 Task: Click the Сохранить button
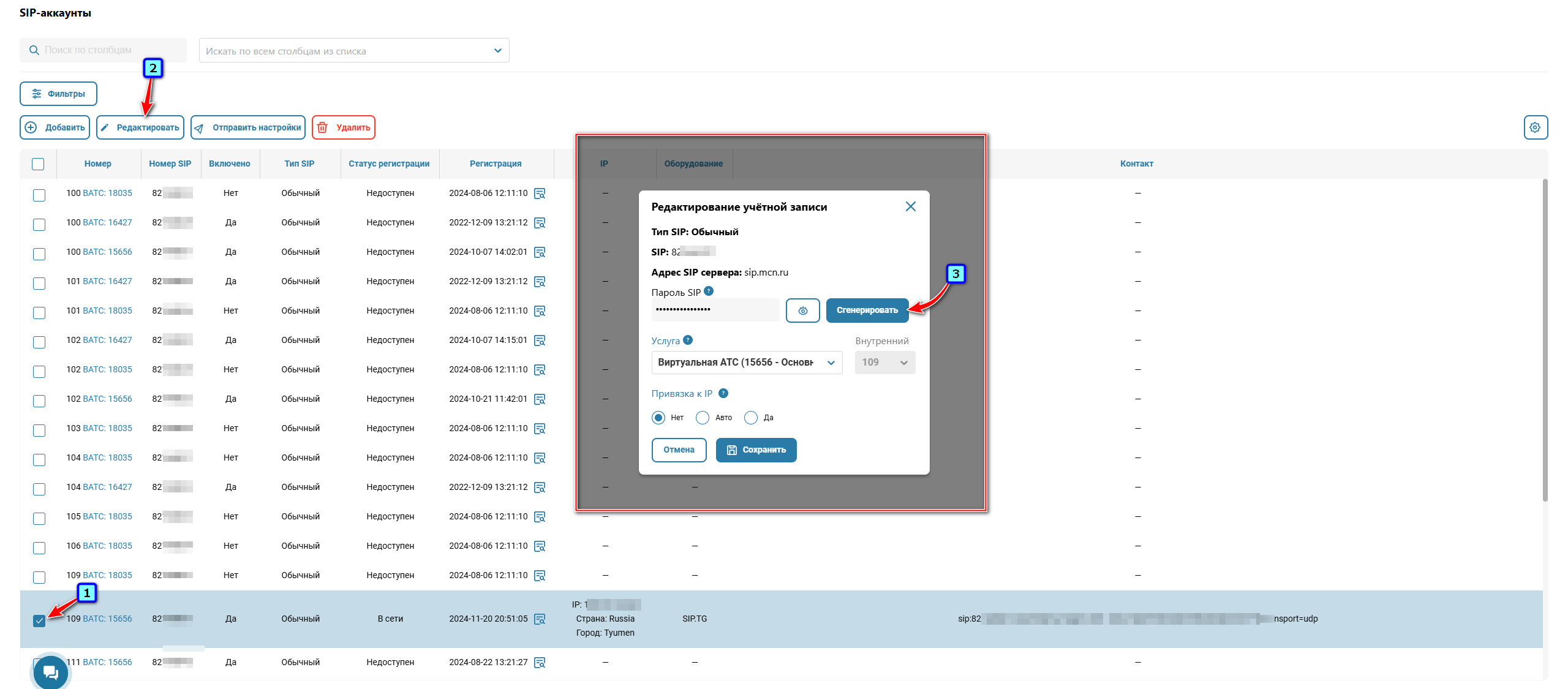point(756,450)
